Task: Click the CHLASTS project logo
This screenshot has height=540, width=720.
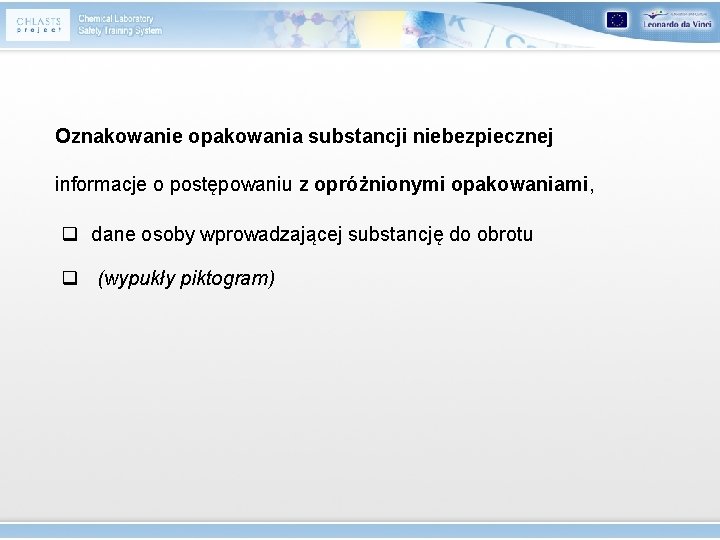Action: pos(38,25)
